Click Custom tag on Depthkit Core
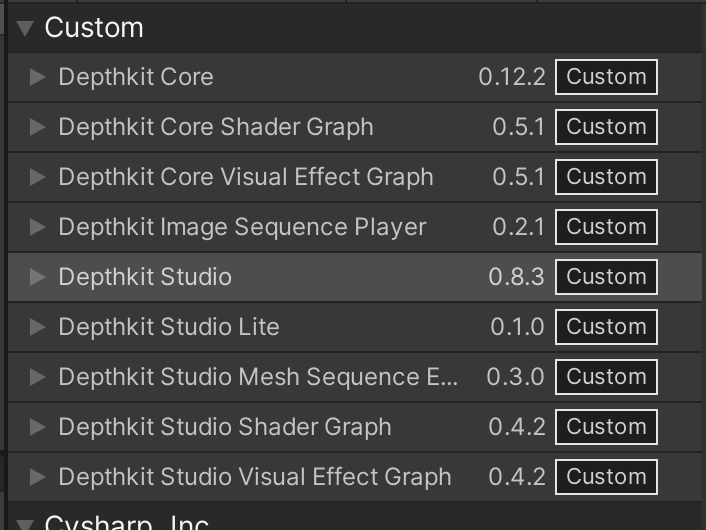The image size is (706, 530). click(606, 77)
